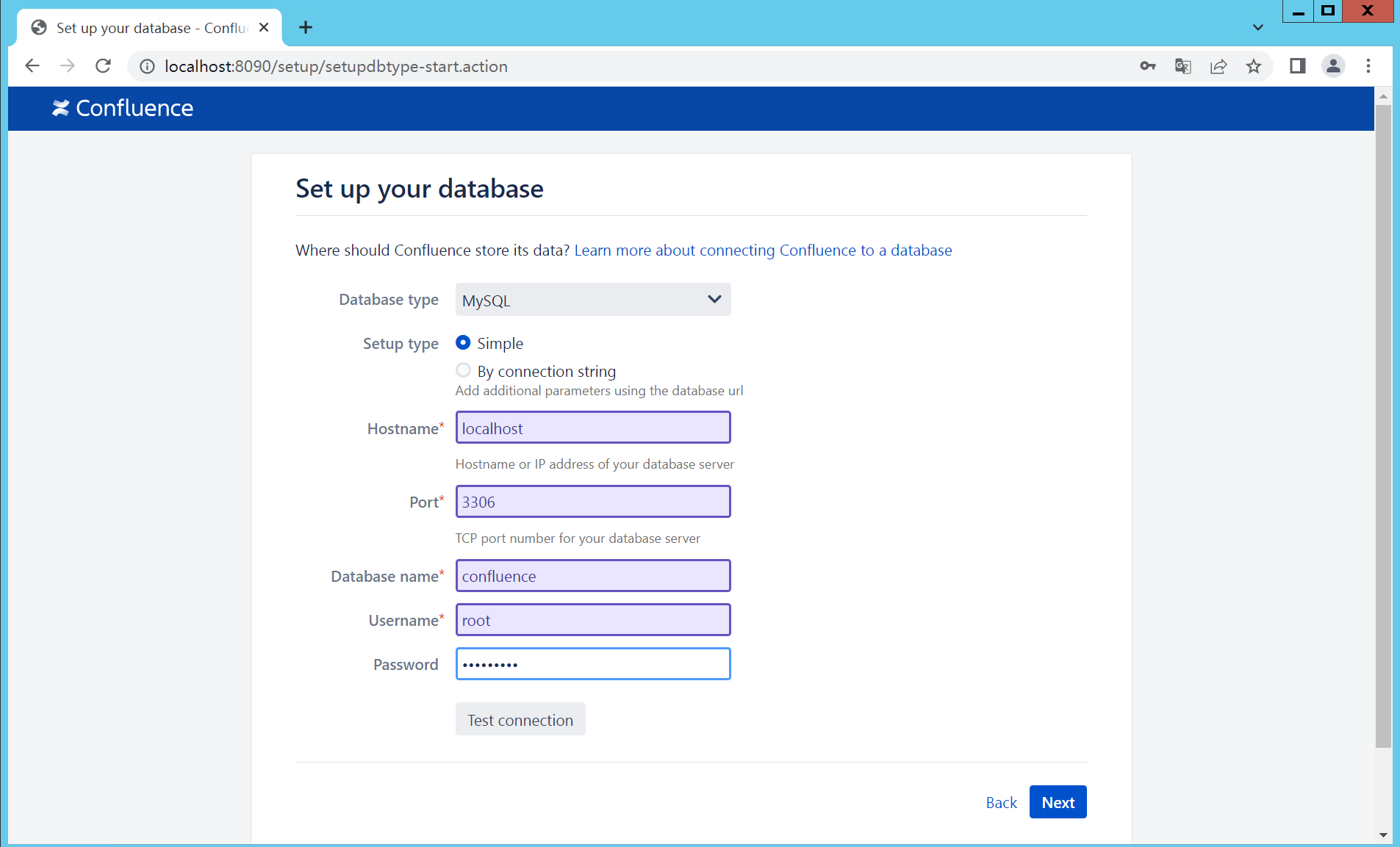Click the TCP port number hint text
Image resolution: width=1400 pixels, height=847 pixels.
(x=578, y=538)
